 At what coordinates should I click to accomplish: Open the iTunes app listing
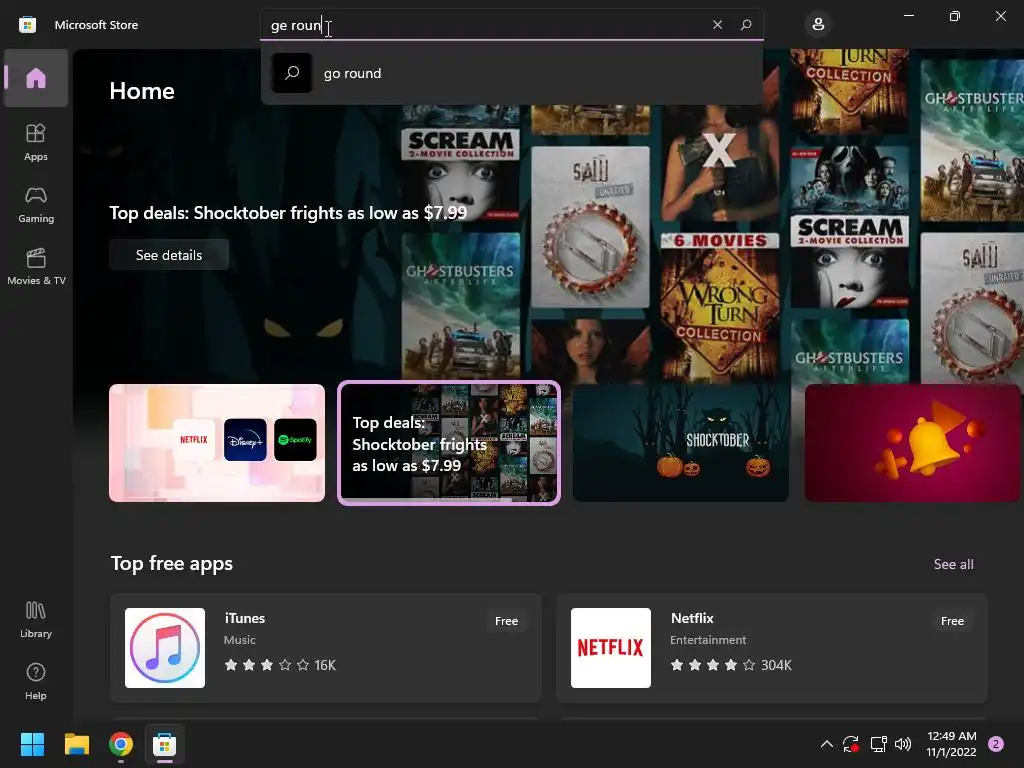pyautogui.click(x=326, y=648)
